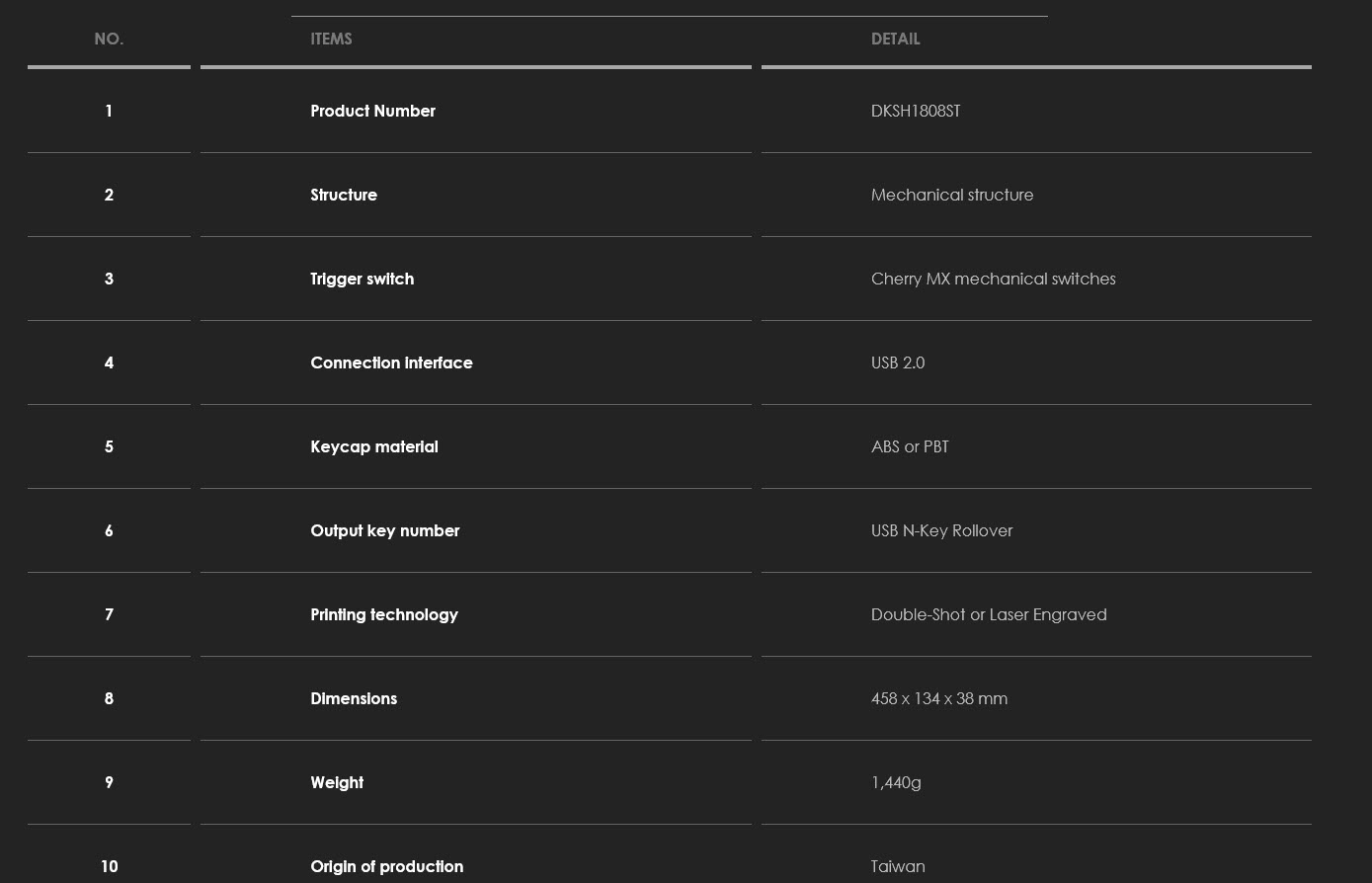Click the DETAIL column header
Screen dimensions: 1372x883
pyautogui.click(x=895, y=40)
